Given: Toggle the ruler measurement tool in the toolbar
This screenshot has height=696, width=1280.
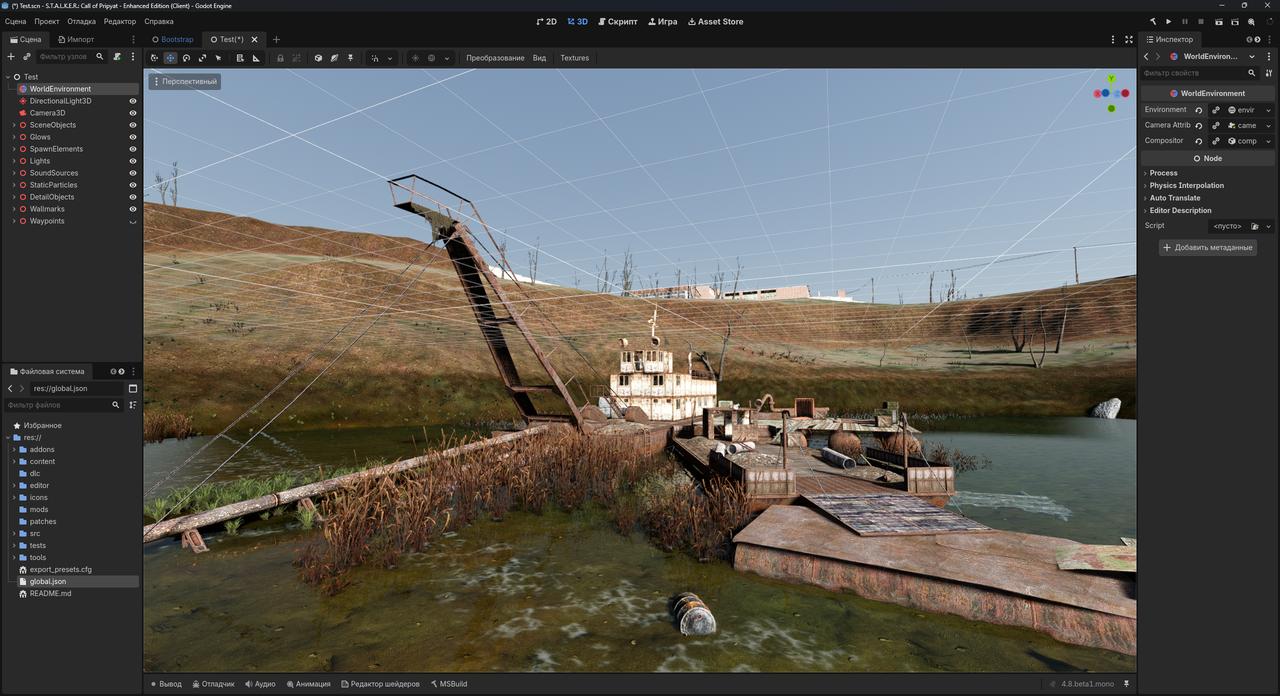Looking at the screenshot, I should [256, 58].
